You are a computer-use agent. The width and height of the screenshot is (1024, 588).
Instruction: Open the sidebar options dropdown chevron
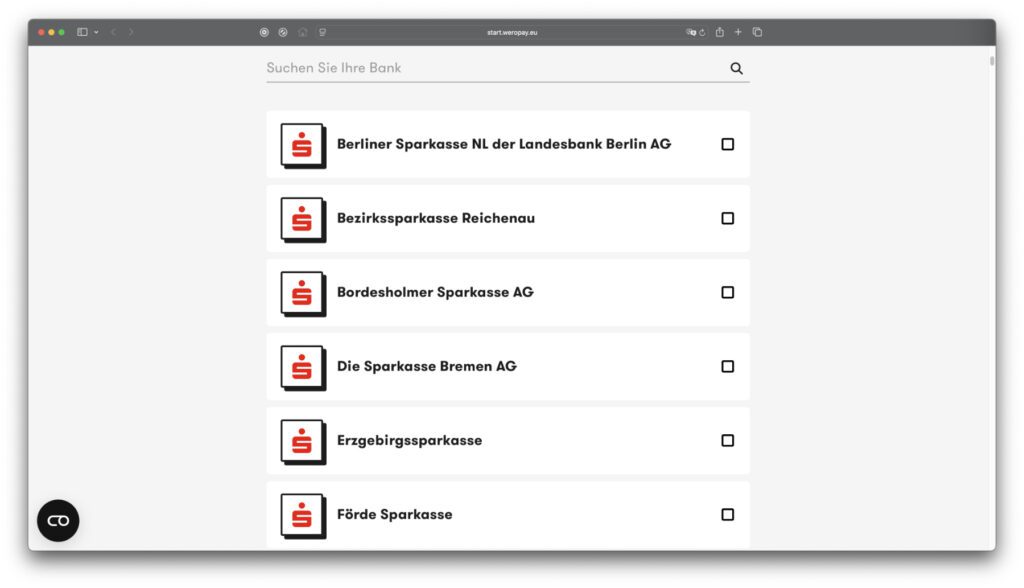[x=96, y=31]
